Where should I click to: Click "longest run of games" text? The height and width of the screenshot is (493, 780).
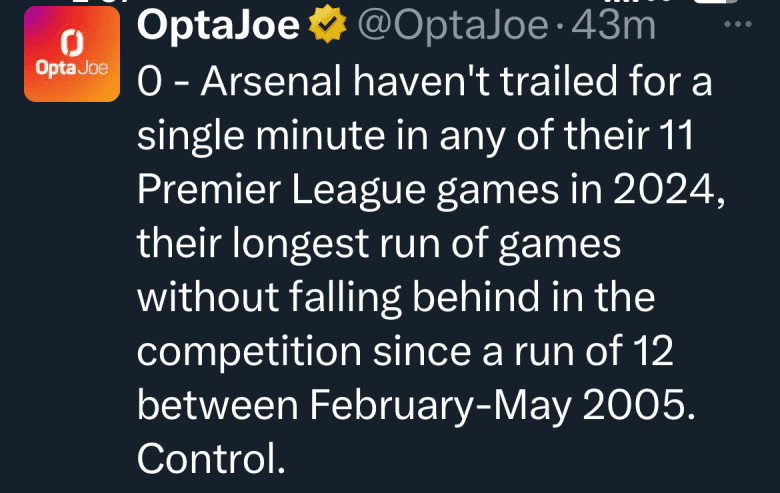tap(417, 243)
